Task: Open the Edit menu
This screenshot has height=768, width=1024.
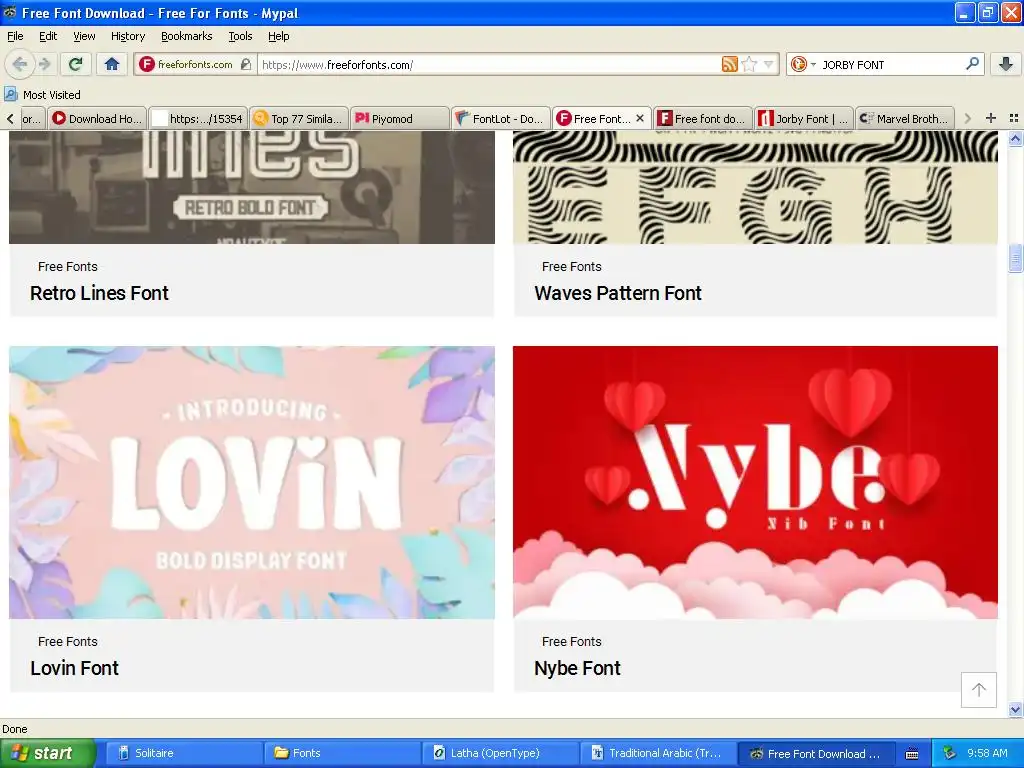Action: [48, 36]
